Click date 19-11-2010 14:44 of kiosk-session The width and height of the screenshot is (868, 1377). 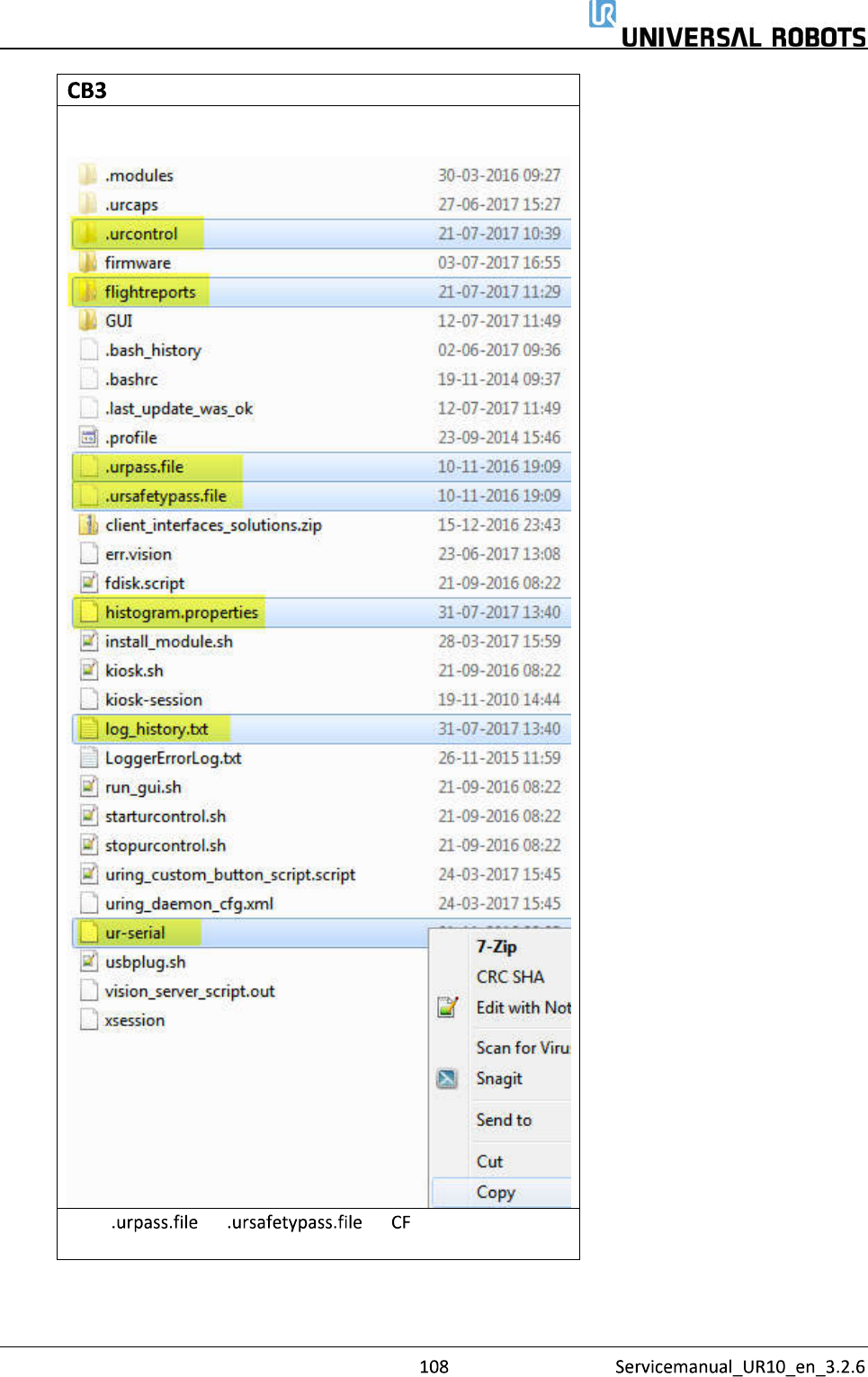(499, 699)
